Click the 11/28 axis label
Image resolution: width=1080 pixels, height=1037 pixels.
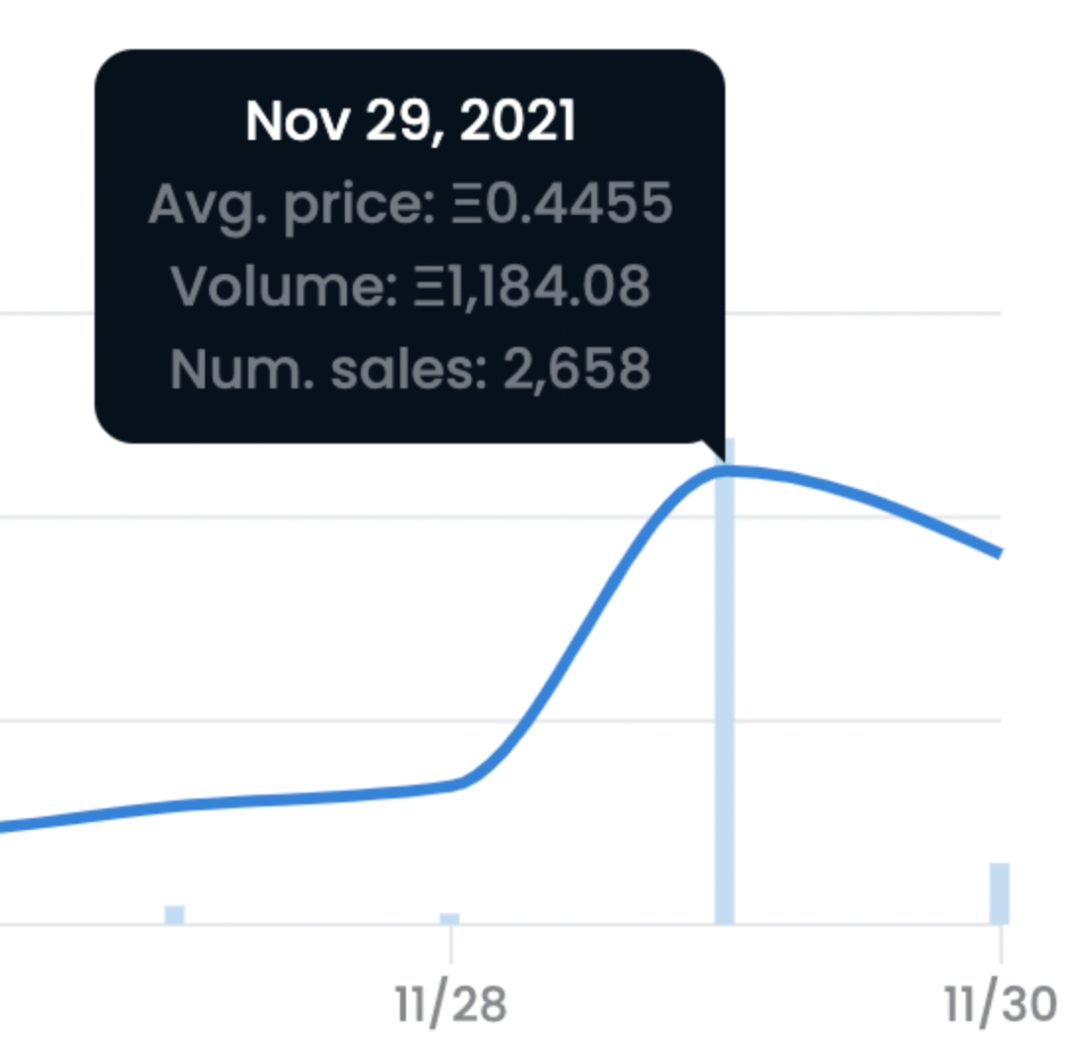click(x=450, y=1004)
